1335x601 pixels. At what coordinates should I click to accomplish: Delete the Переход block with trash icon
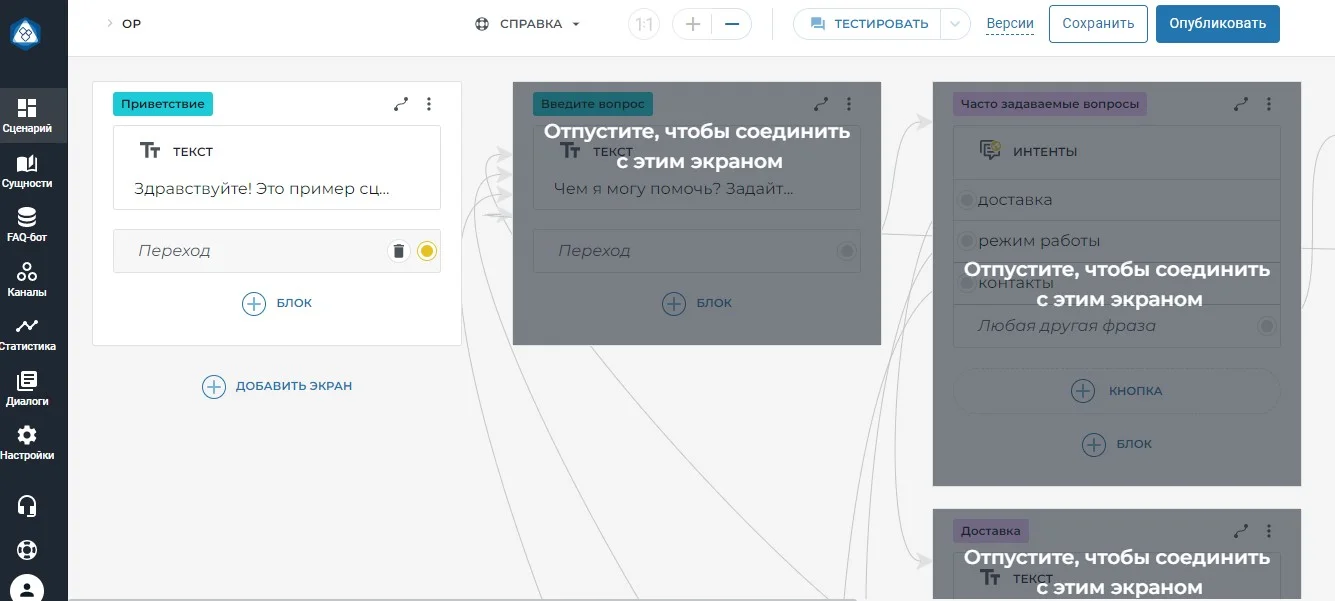(399, 251)
